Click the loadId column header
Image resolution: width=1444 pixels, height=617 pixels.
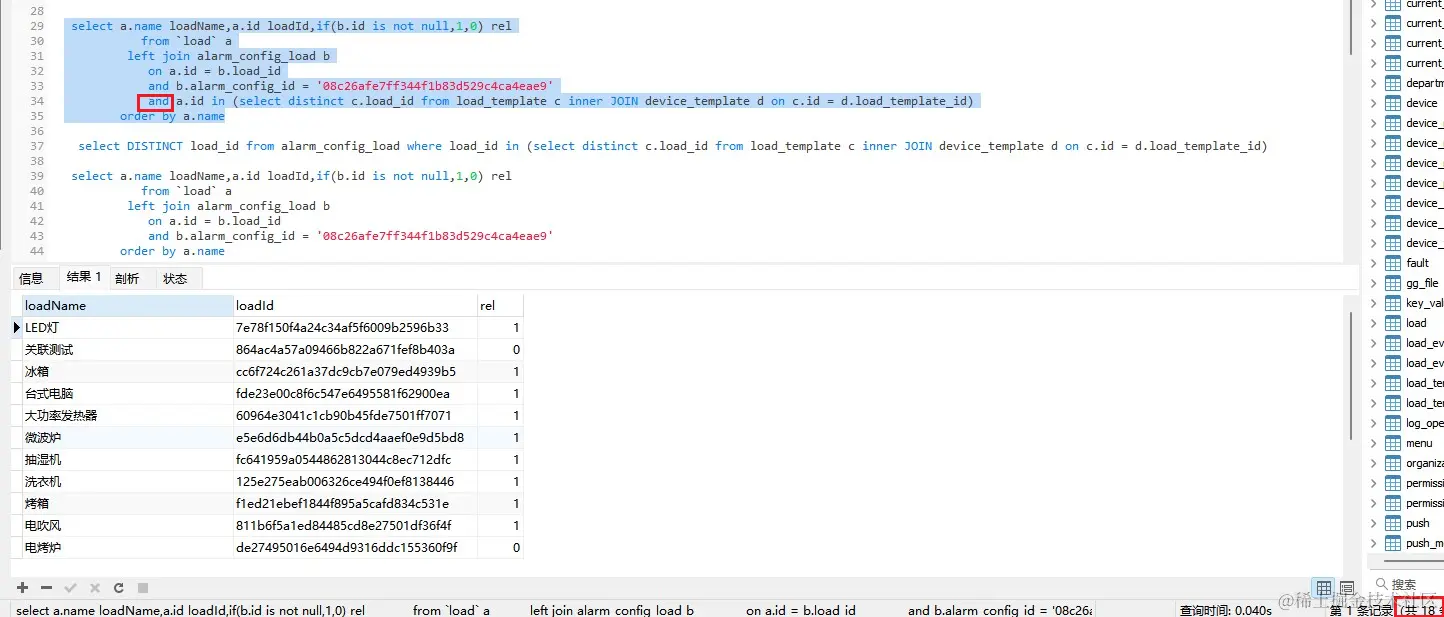(355, 305)
